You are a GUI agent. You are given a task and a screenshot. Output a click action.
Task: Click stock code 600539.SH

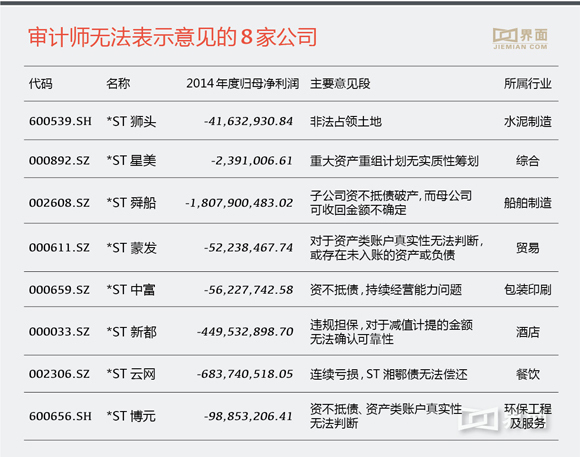point(60,121)
